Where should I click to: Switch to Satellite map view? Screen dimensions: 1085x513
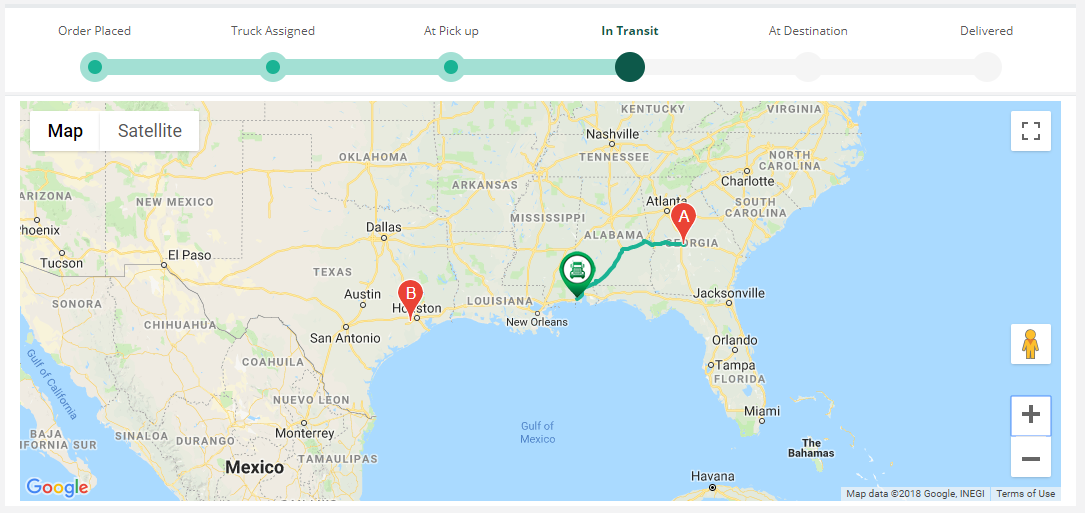tap(149, 131)
